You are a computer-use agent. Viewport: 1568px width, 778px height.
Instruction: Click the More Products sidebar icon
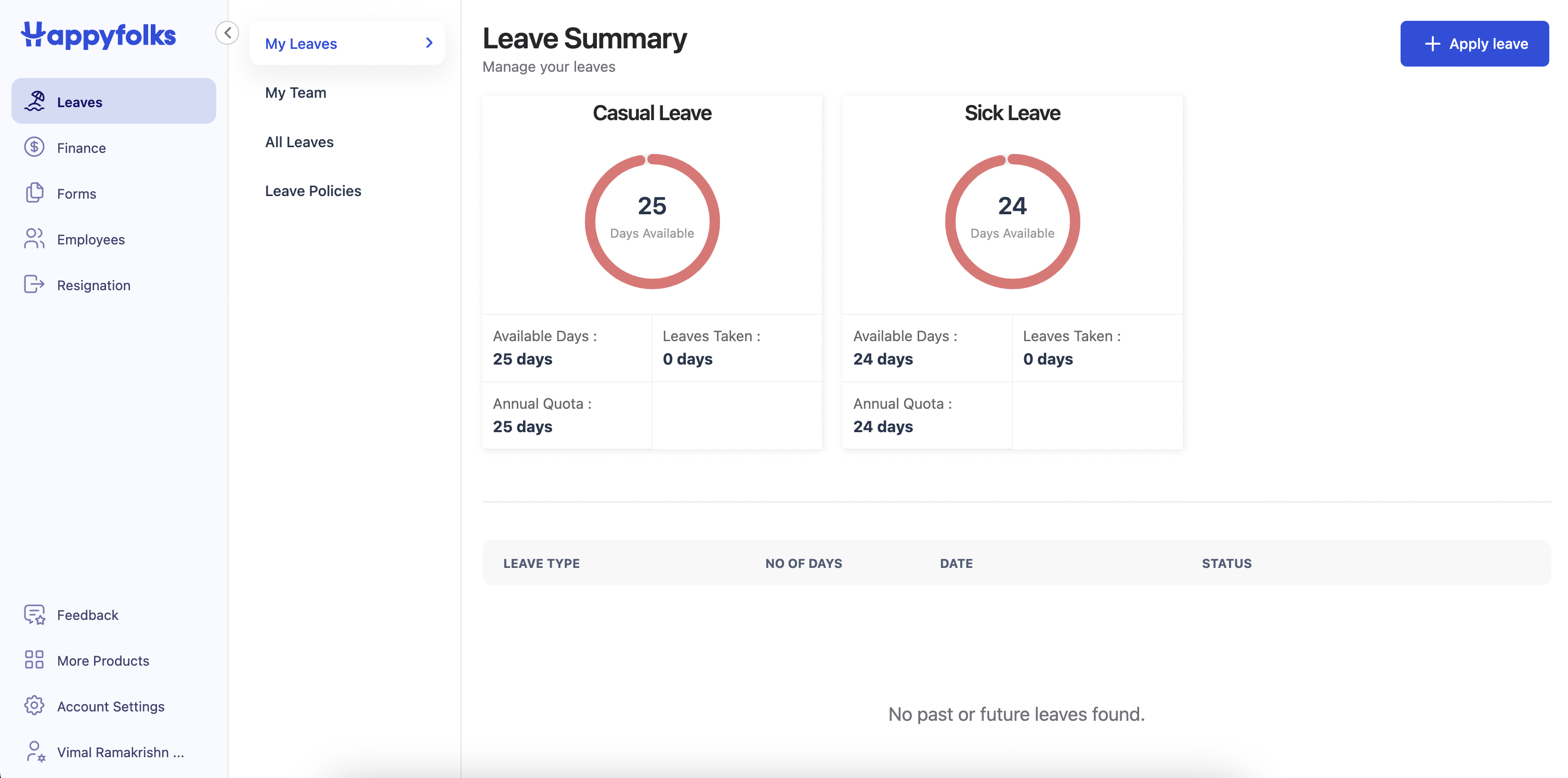pos(33,660)
